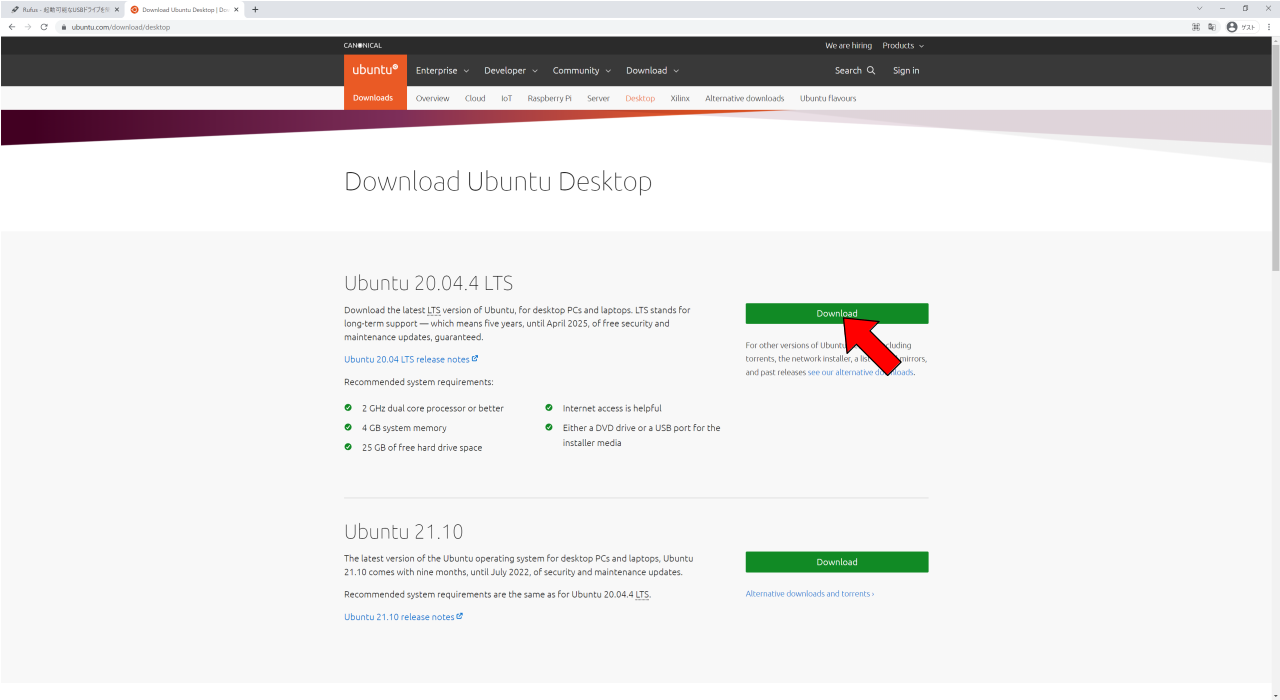Screen dimensions: 1280x700
Task: Close the Rufus tab
Action: pos(117,9)
